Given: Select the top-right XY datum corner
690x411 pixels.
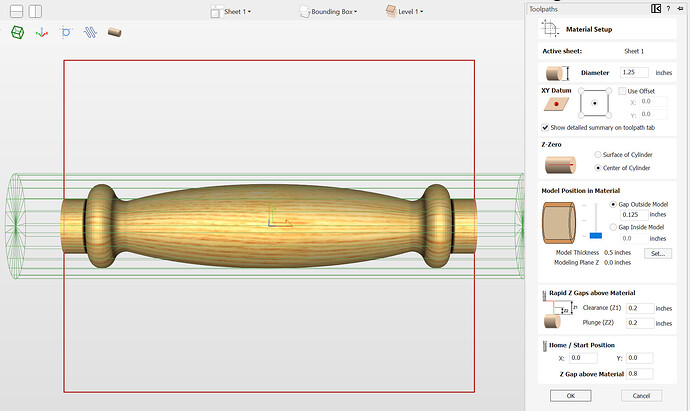Looking at the screenshot, I should [609, 91].
